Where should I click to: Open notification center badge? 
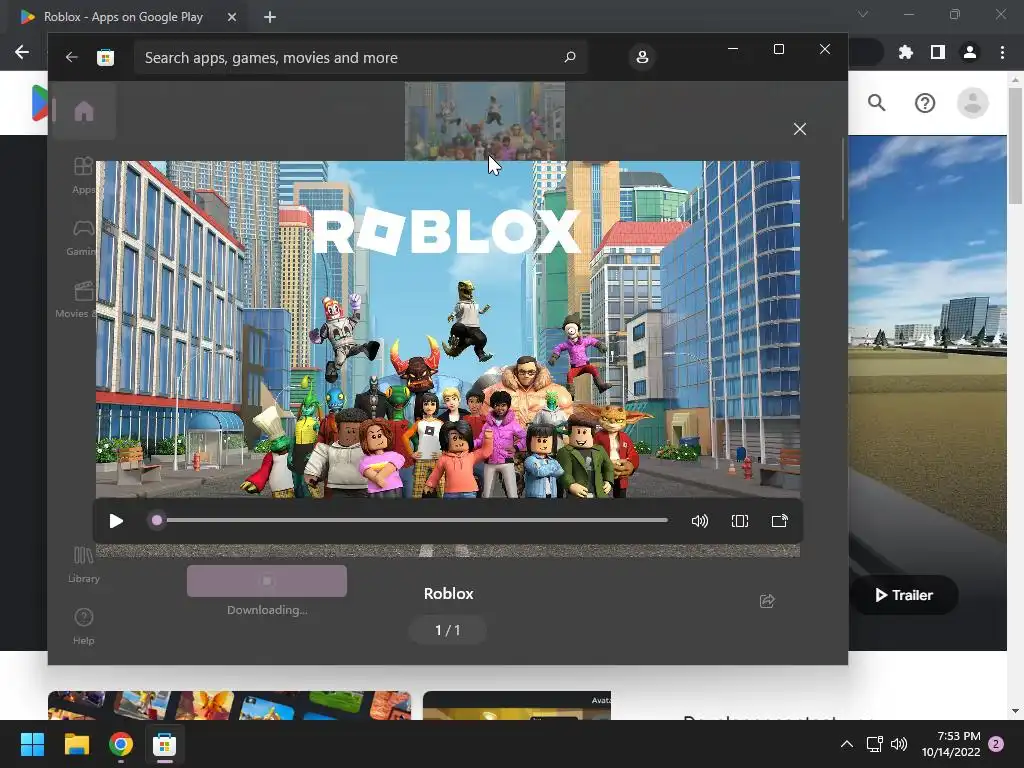(996, 744)
